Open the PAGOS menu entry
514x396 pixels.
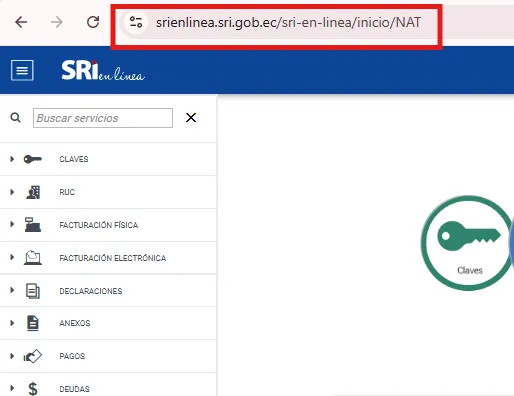[72, 356]
